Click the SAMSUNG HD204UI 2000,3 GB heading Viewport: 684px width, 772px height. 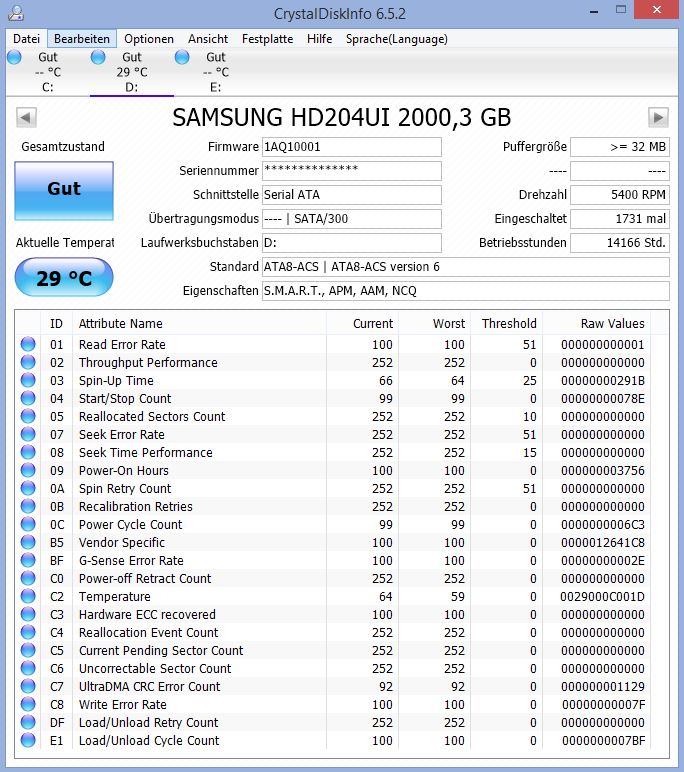click(x=342, y=118)
